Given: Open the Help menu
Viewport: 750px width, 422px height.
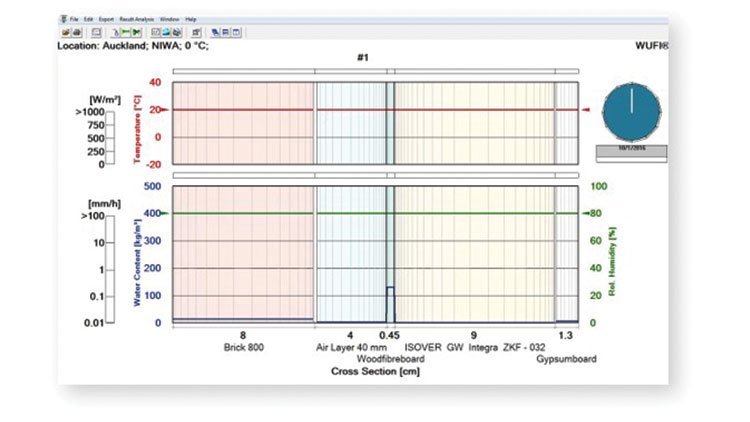Looking at the screenshot, I should pyautogui.click(x=191, y=19).
